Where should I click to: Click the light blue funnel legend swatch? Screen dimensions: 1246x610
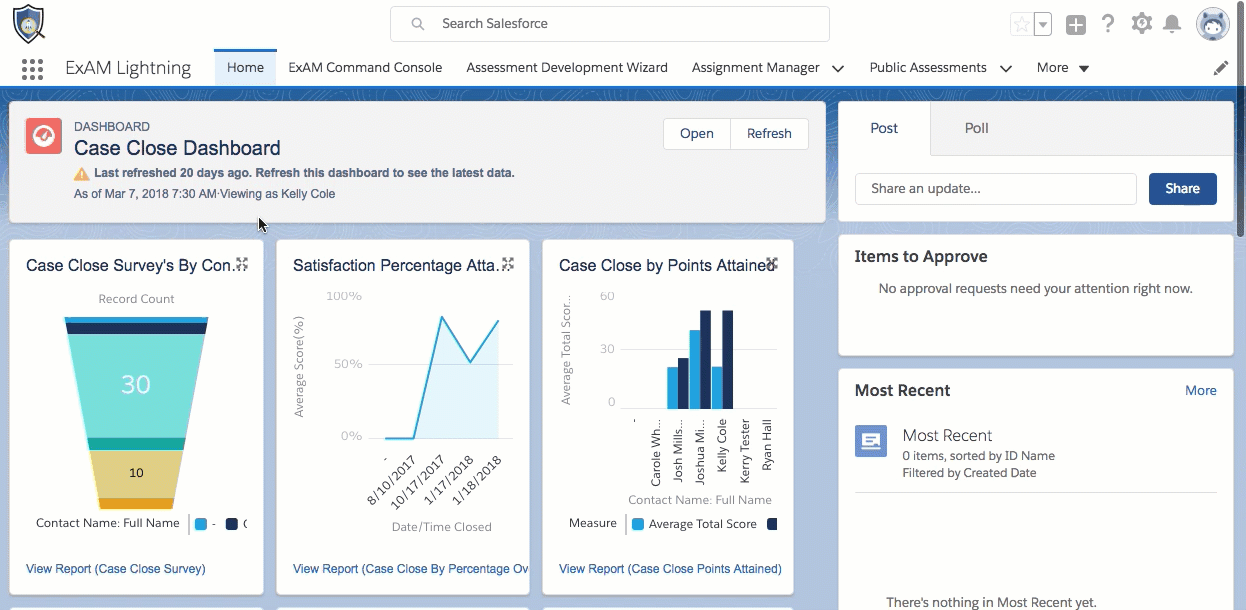[201, 524]
